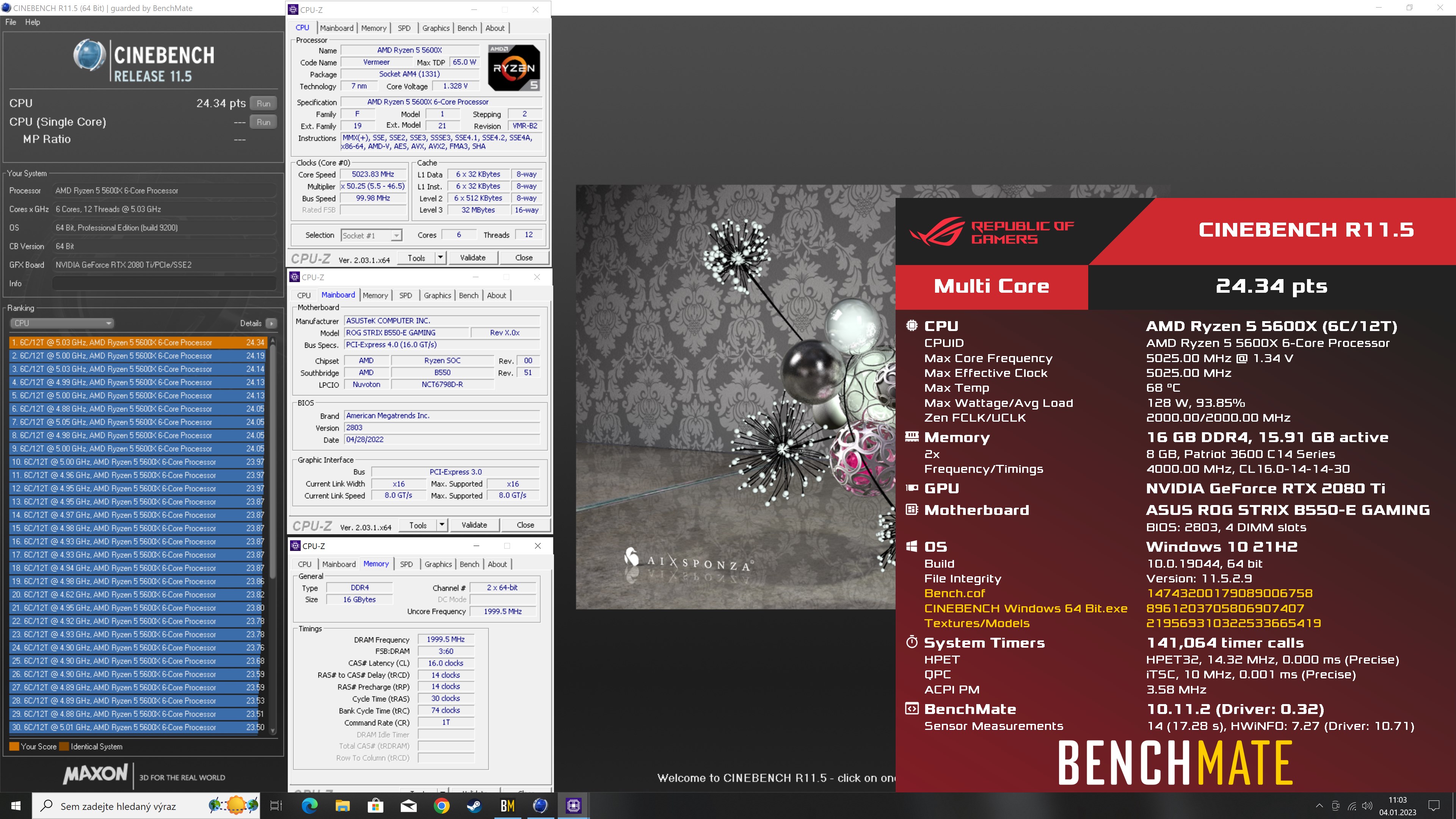The height and width of the screenshot is (819, 1456).
Task: Click the 24.34 pts CPU score
Action: click(221, 104)
